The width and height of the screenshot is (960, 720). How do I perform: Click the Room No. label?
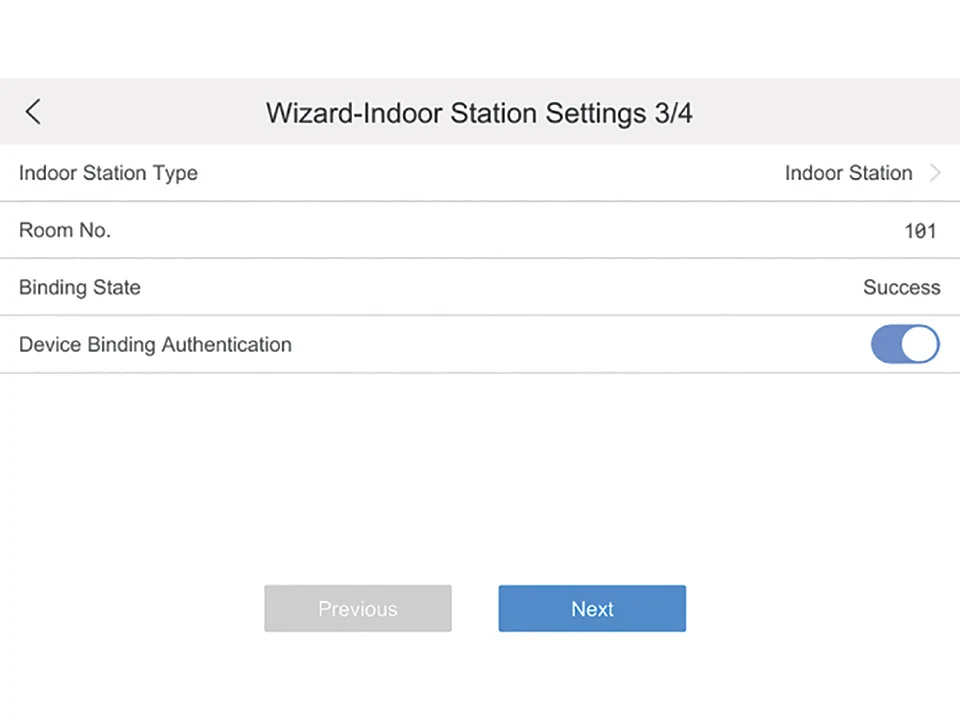[65, 230]
